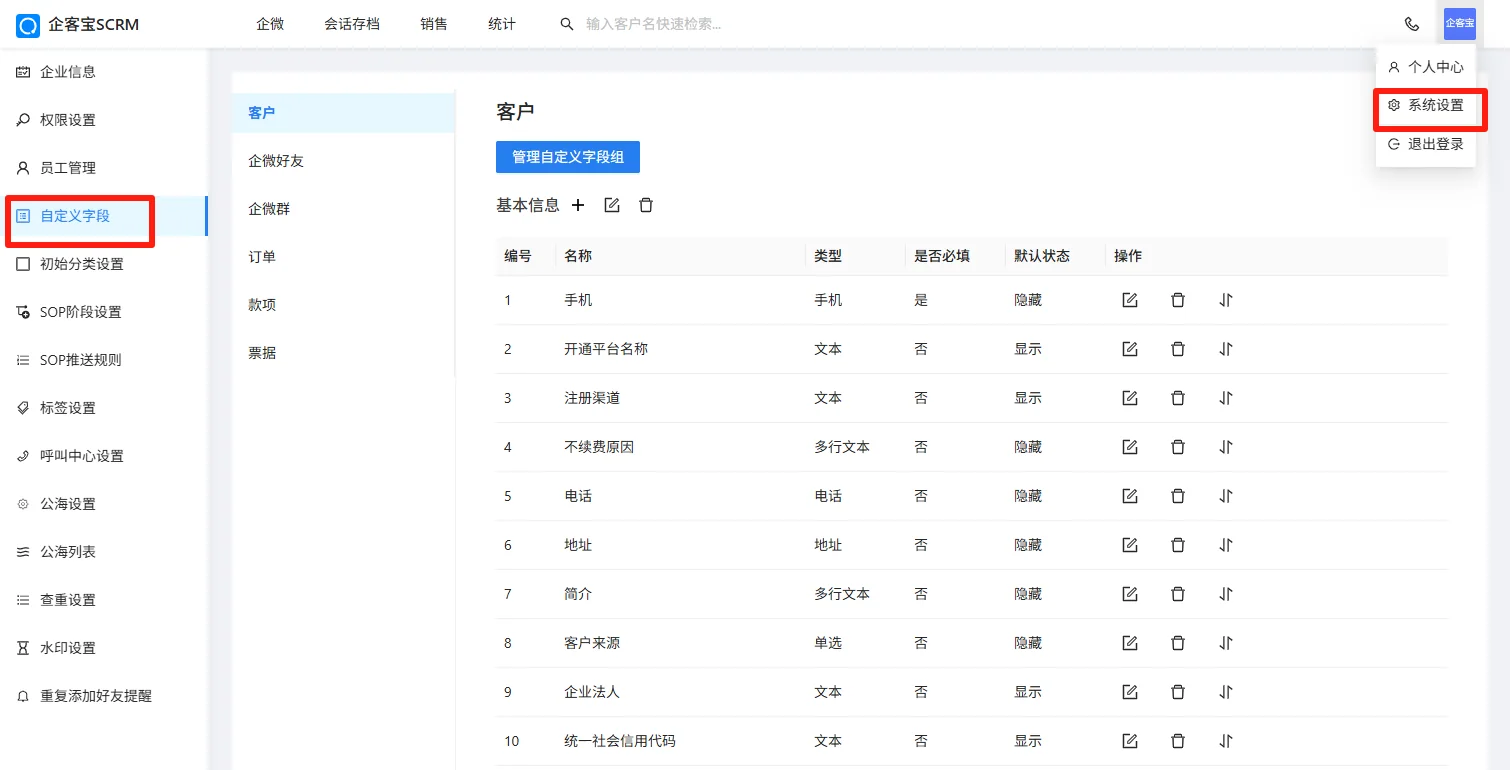Open 权限设置 in sidebar
This screenshot has width=1510, height=770.
coord(104,120)
